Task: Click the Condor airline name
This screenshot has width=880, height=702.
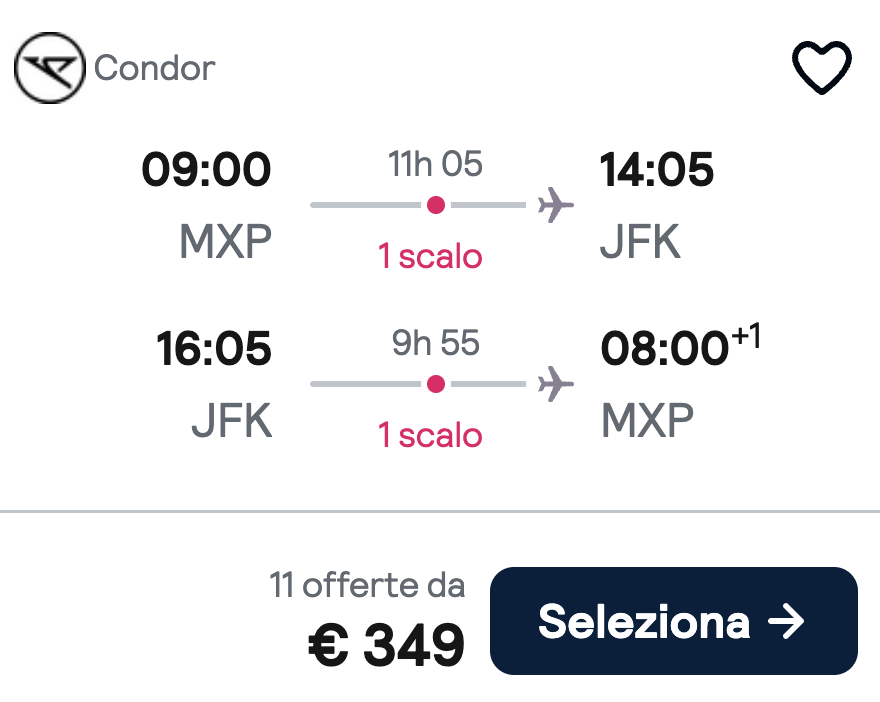Action: [154, 68]
